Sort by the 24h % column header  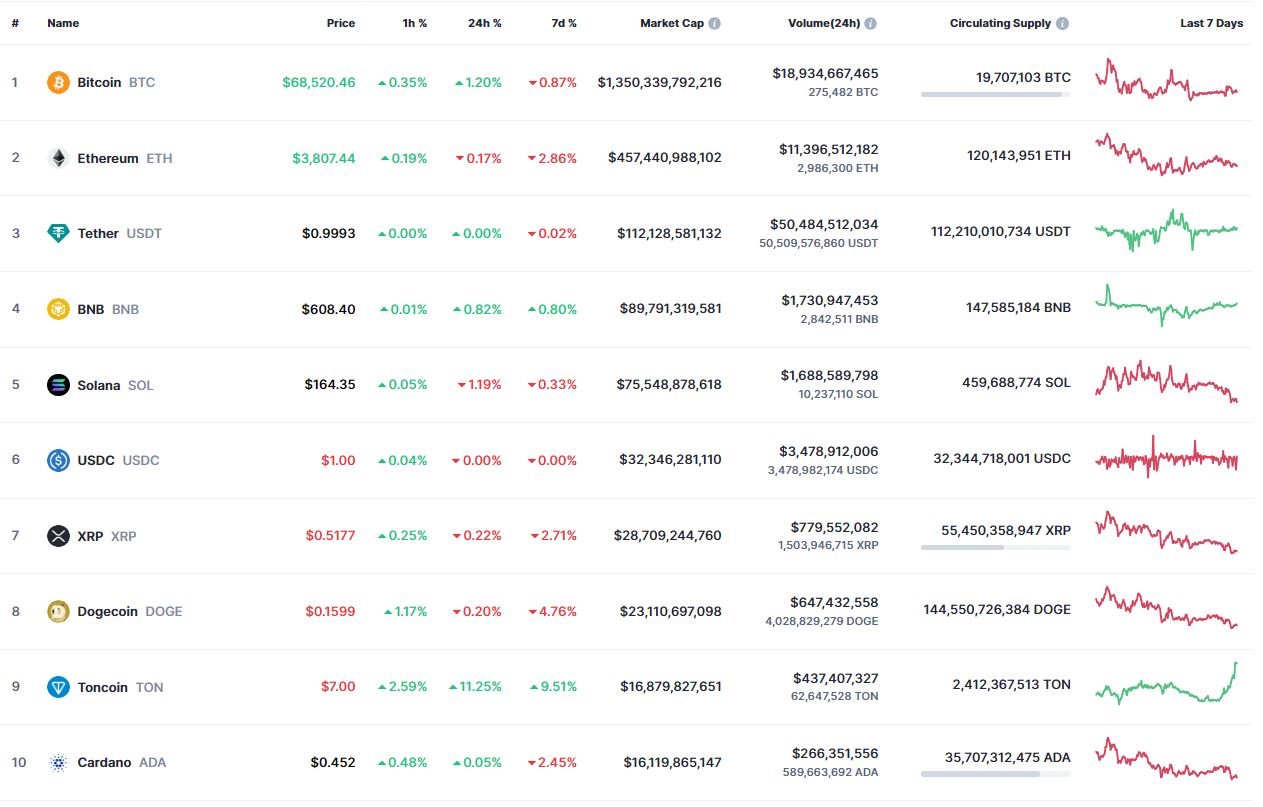click(x=484, y=23)
